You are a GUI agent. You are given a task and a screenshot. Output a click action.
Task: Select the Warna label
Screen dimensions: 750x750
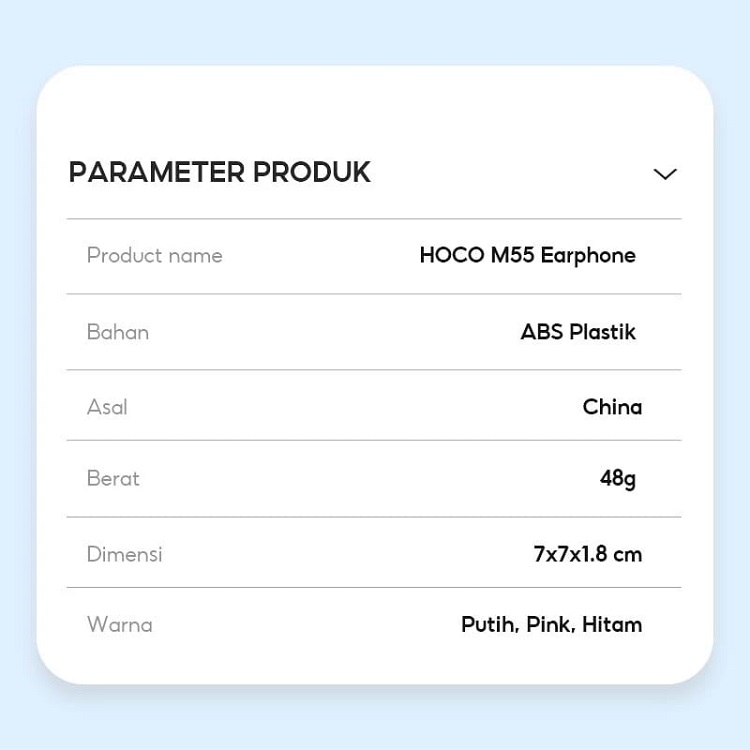(x=120, y=624)
